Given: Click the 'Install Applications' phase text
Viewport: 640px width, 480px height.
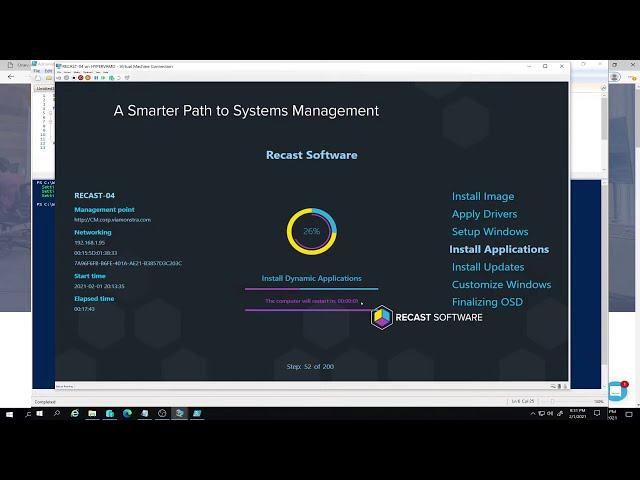Looking at the screenshot, I should point(499,249).
